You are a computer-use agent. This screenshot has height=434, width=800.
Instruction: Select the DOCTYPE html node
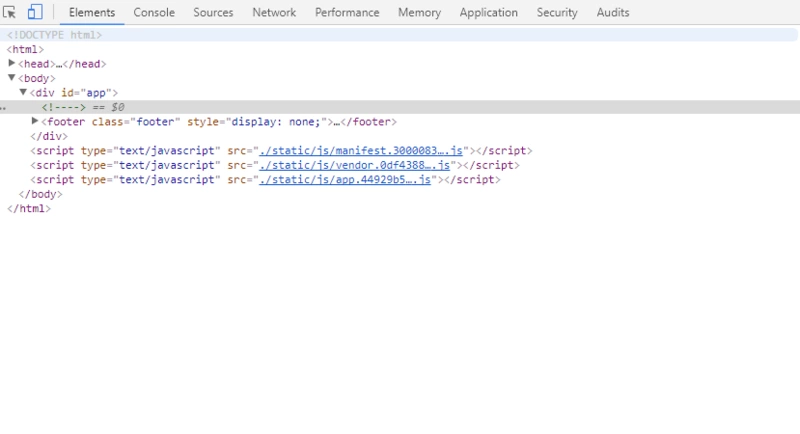54,34
